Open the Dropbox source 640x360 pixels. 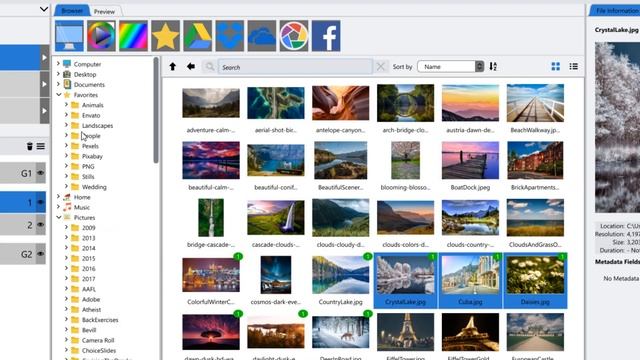(x=230, y=36)
